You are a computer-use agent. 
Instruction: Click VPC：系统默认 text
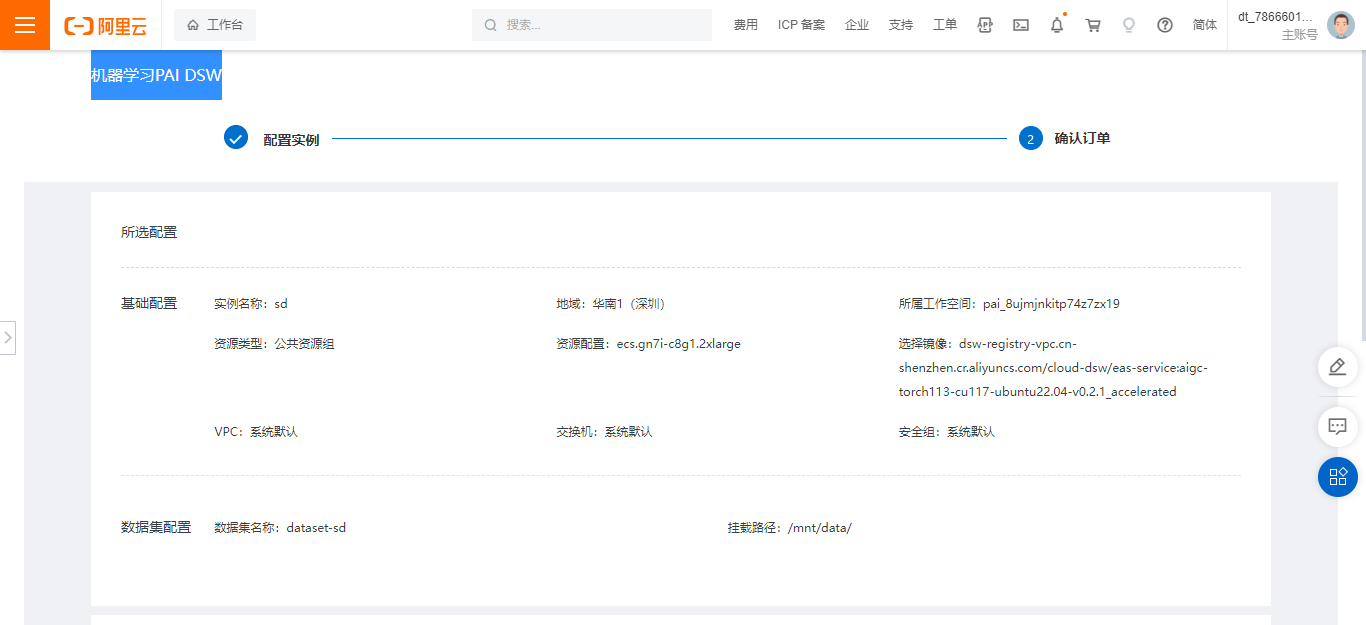256,432
